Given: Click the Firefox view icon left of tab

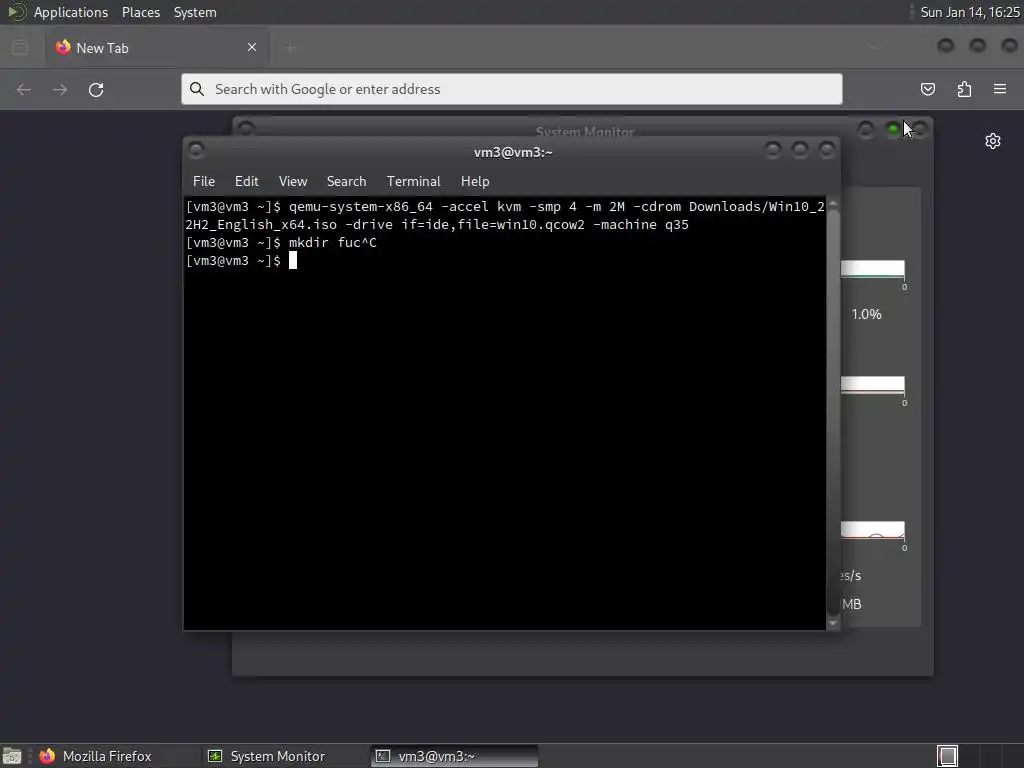Looking at the screenshot, I should pyautogui.click(x=20, y=47).
